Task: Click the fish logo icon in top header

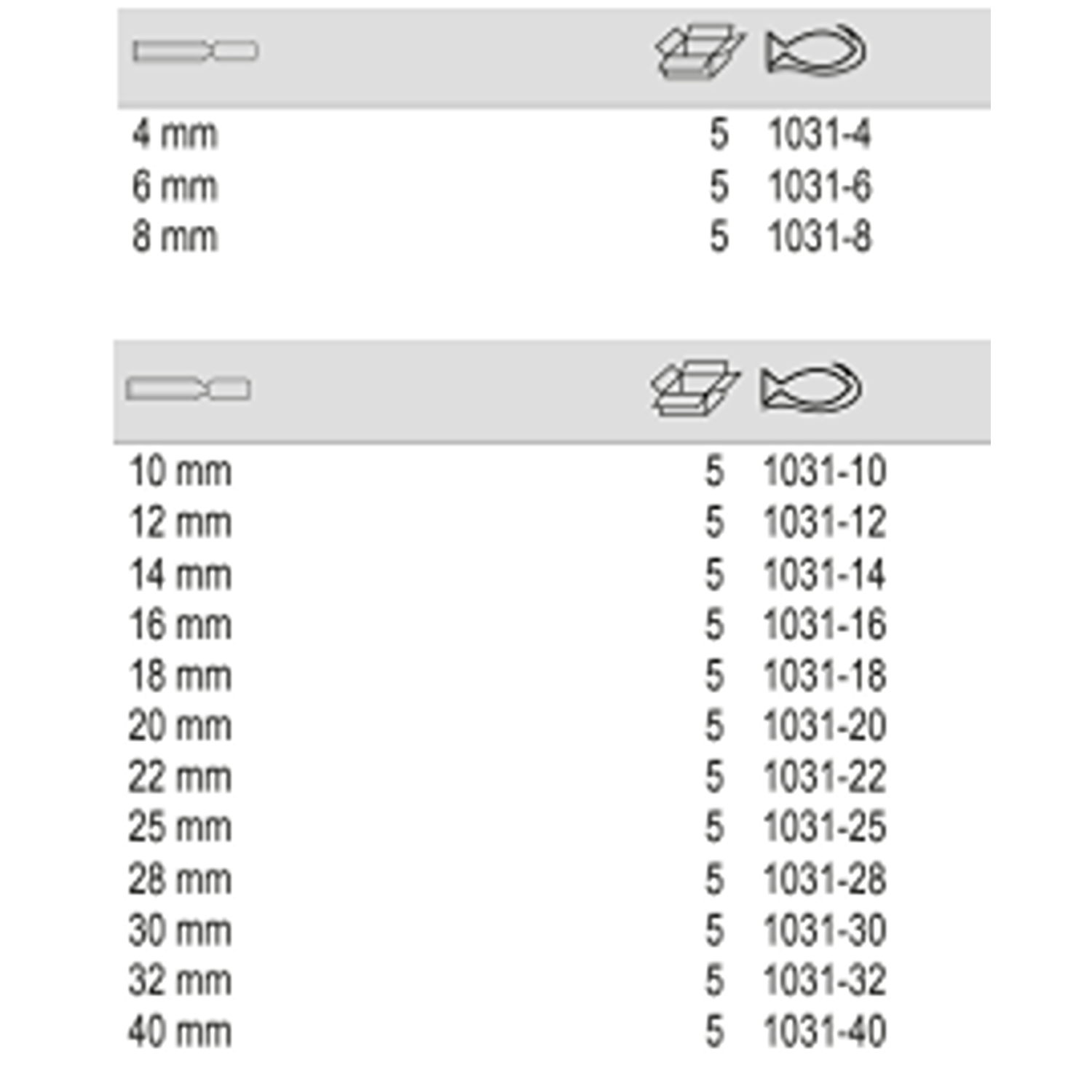Action: pos(815,51)
